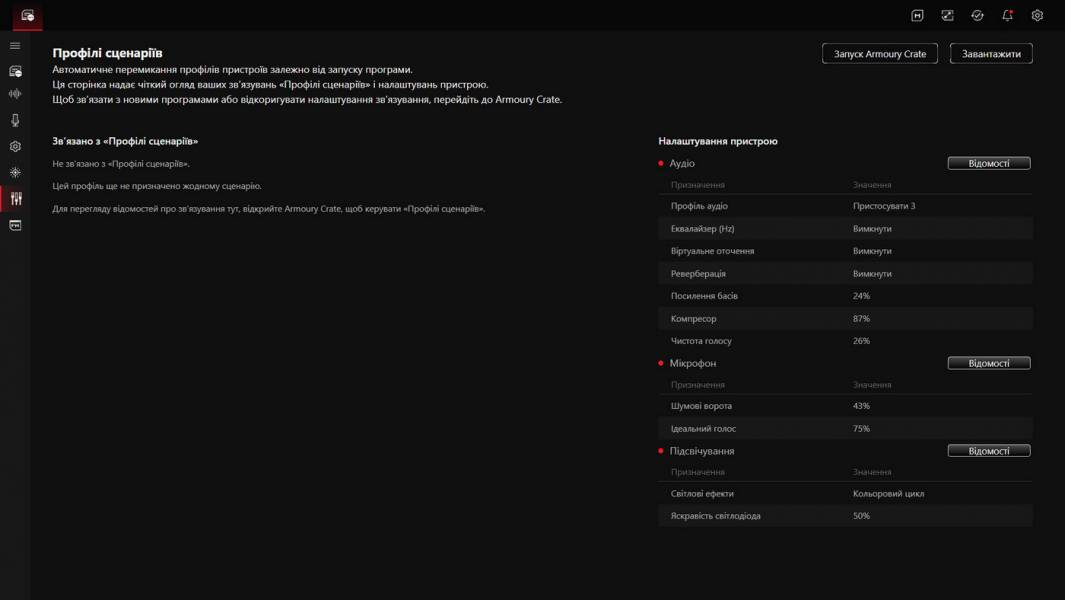Click the connection icon left of the update icon
This screenshot has height=600, width=1065.
pos(947,16)
